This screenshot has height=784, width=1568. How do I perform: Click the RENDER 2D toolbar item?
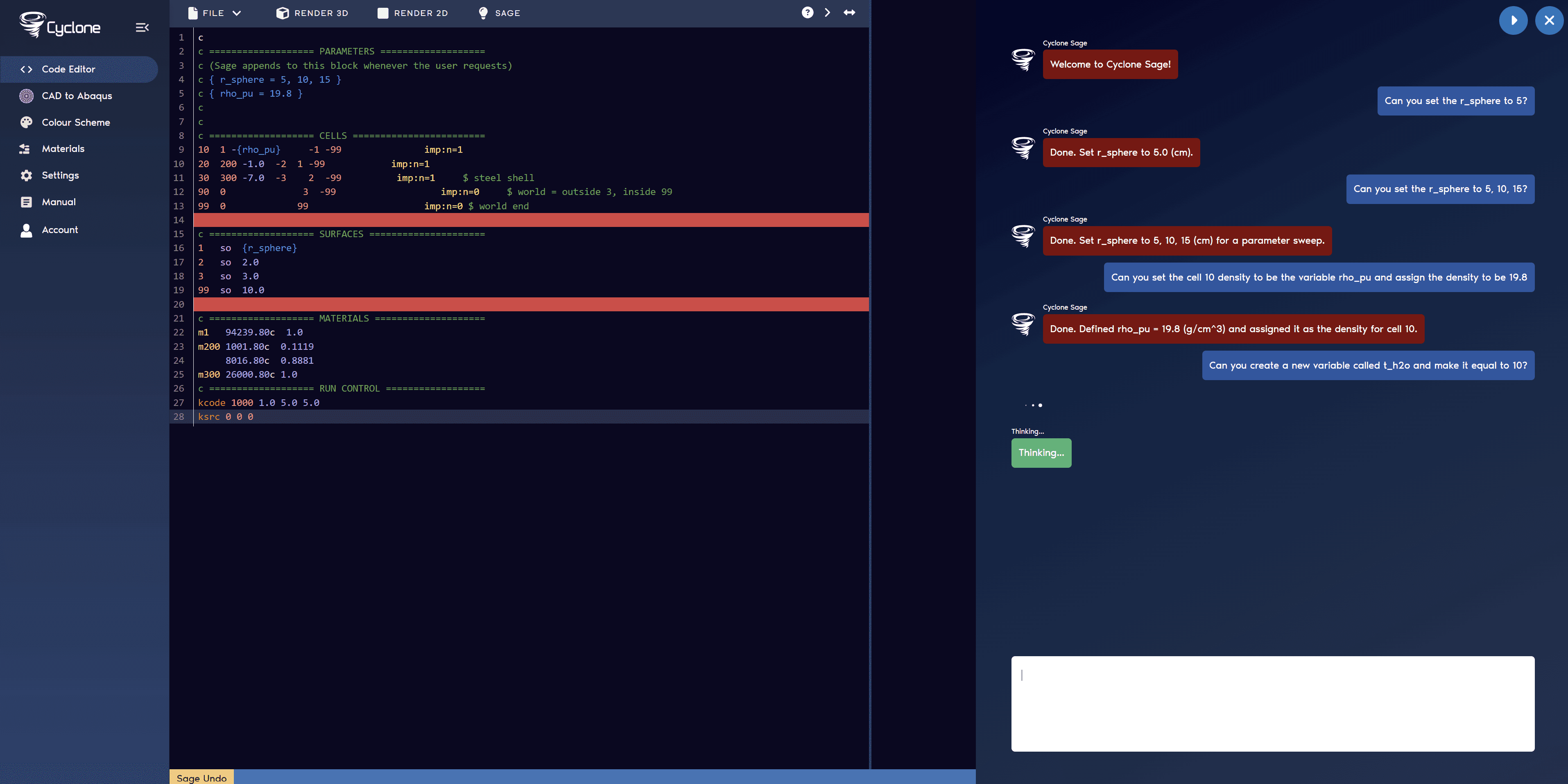(413, 13)
